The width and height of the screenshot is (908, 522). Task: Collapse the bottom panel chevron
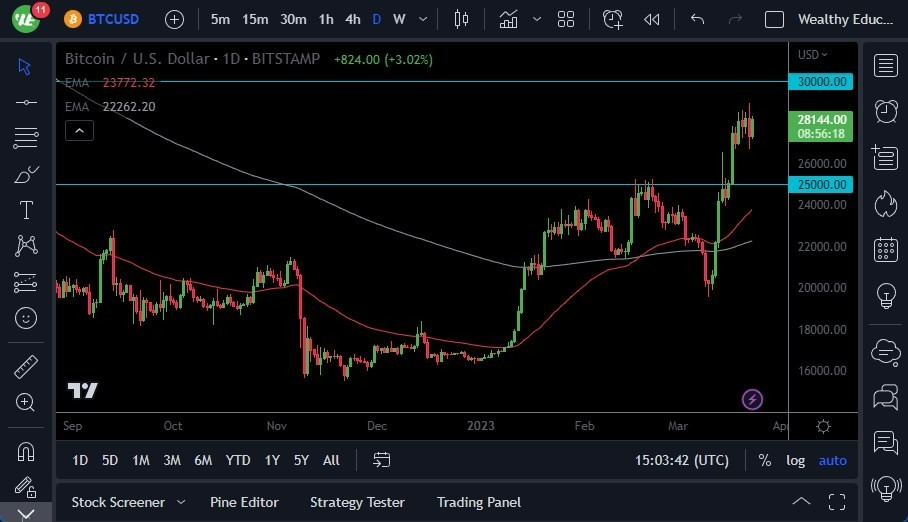[801, 501]
